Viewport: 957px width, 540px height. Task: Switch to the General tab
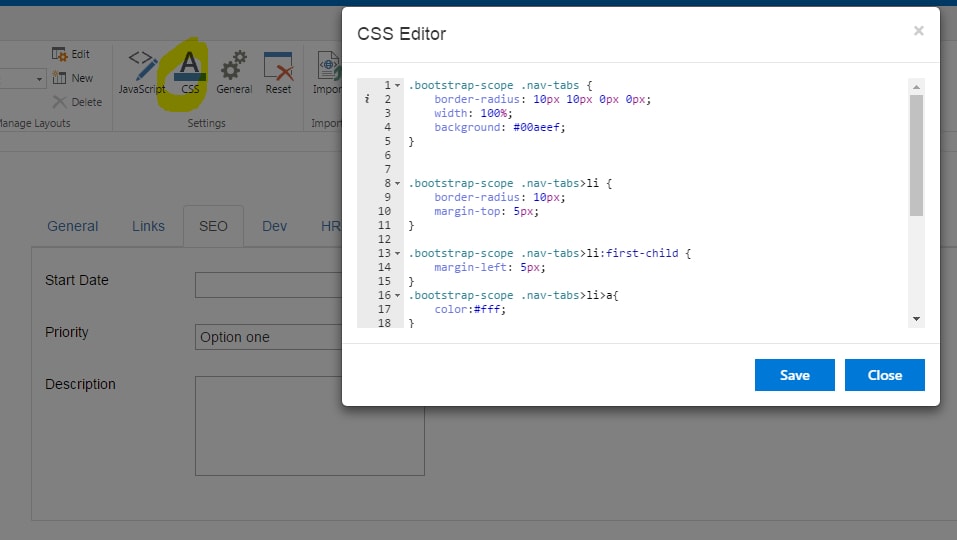click(x=73, y=226)
